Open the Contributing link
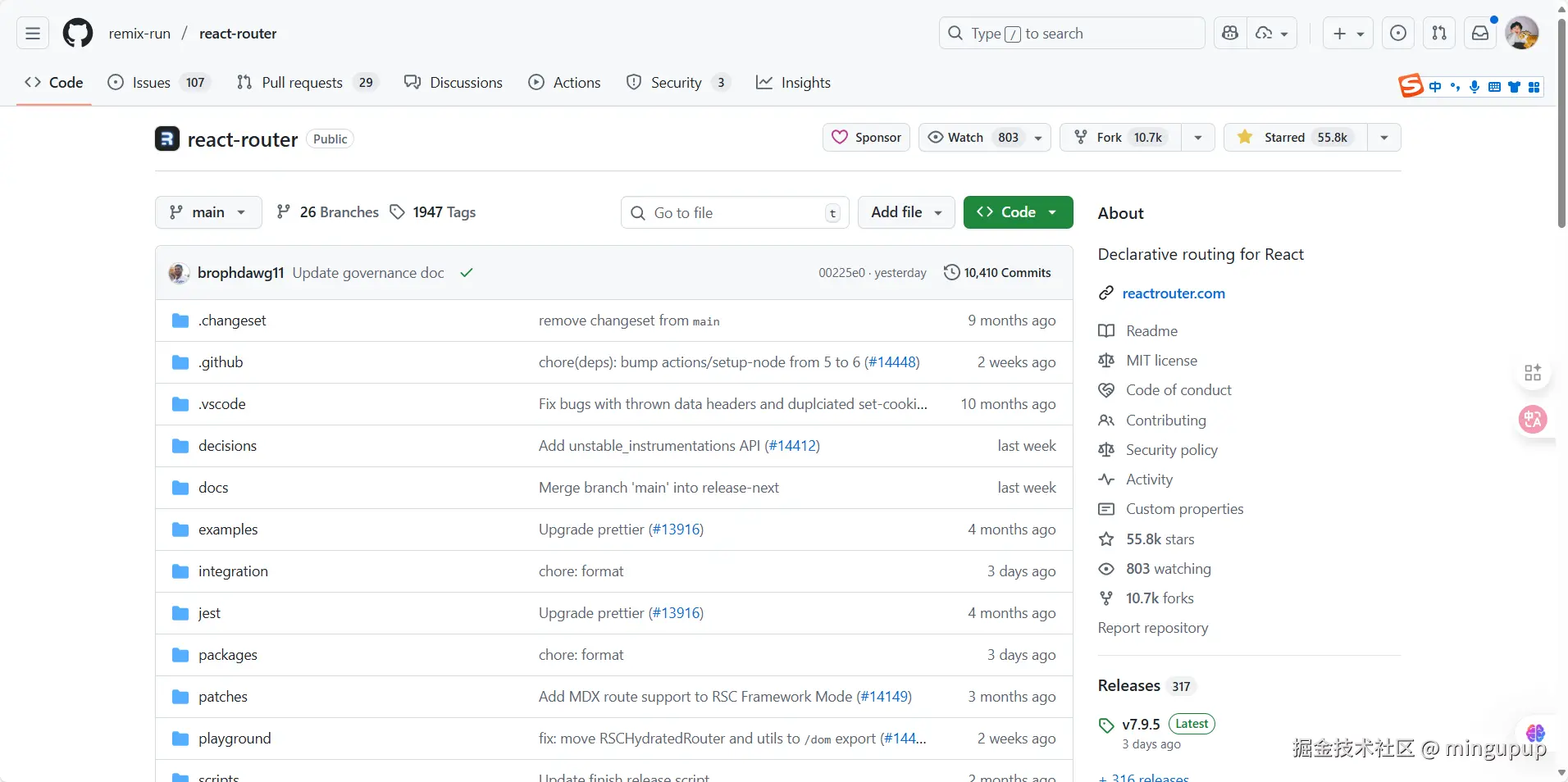The width and height of the screenshot is (1568, 782). click(1165, 421)
